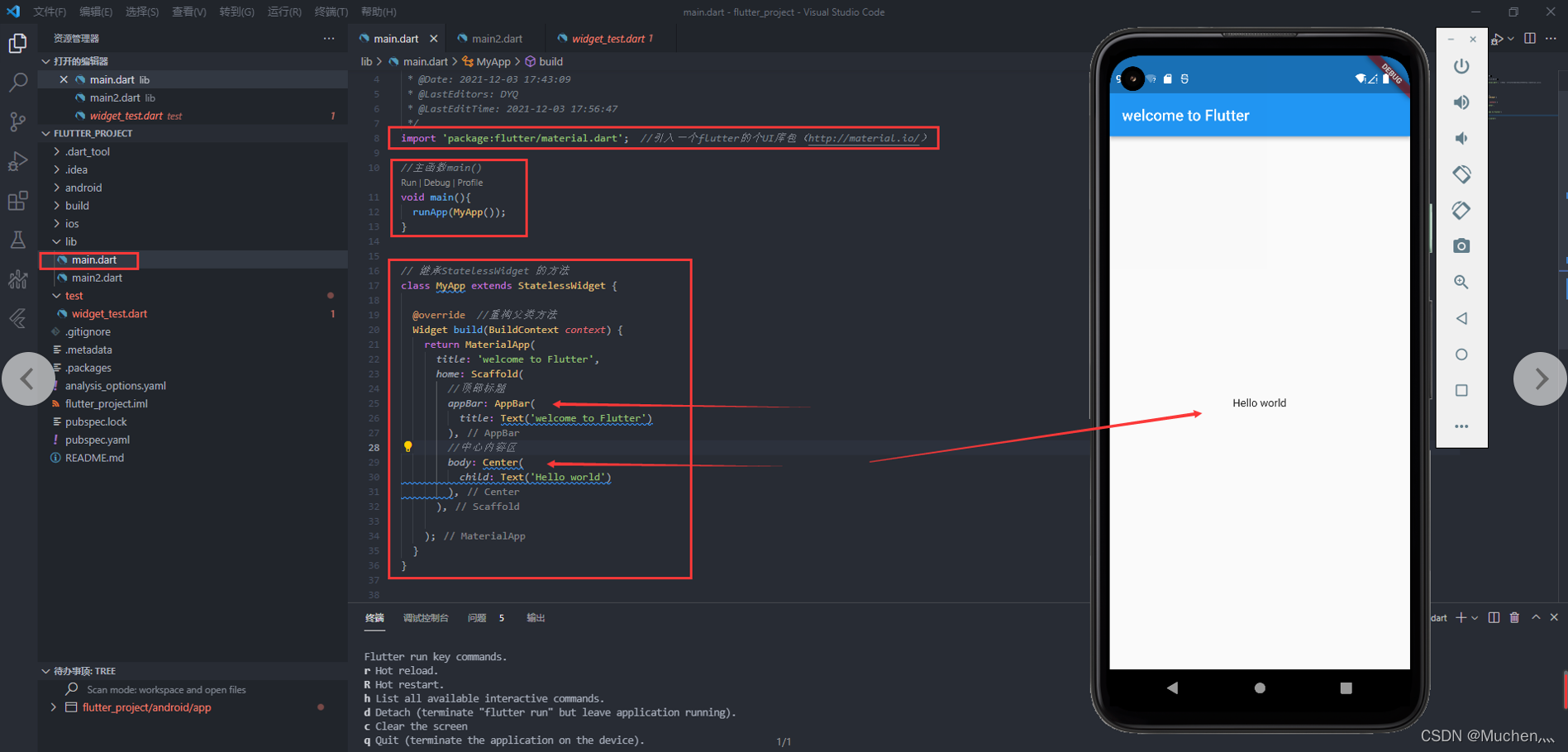Click the Profile code lens above main()

coord(470,183)
